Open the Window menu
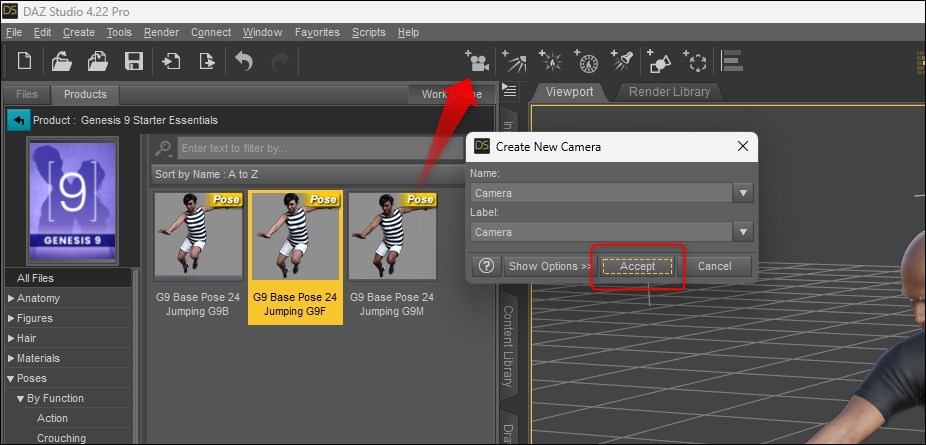The height and width of the screenshot is (445, 926). (262, 32)
